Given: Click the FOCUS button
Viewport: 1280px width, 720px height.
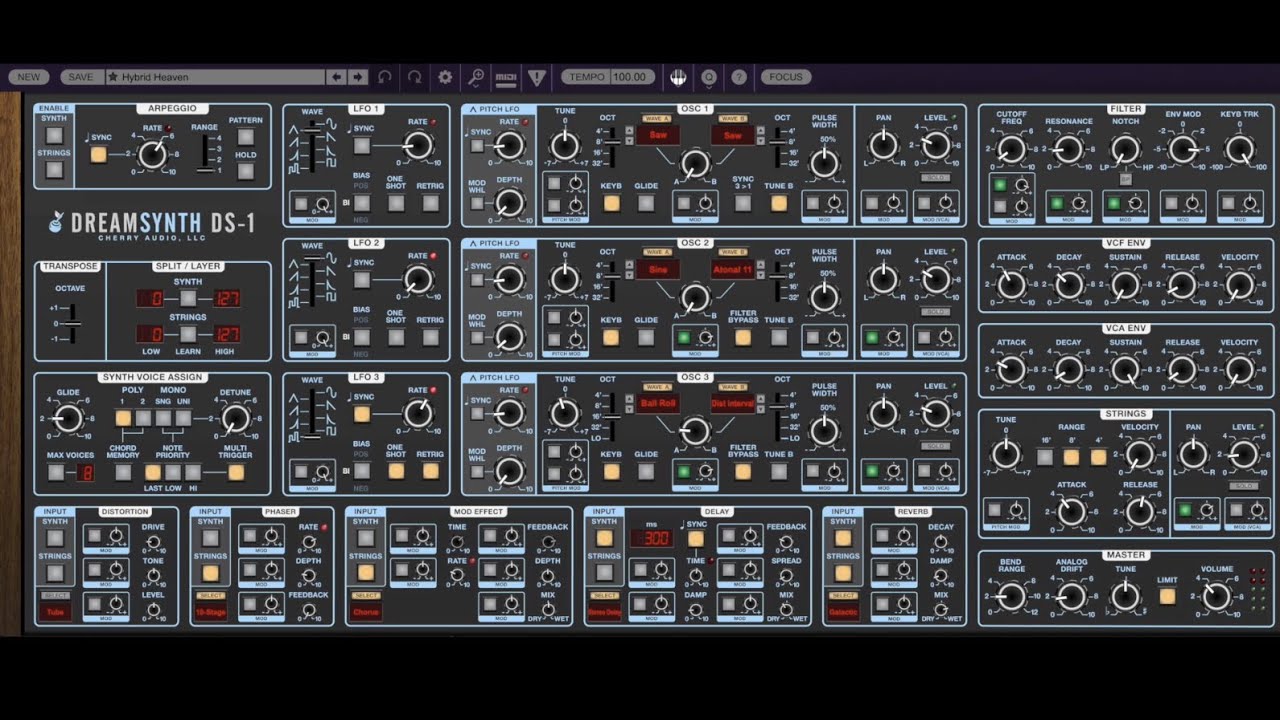Looking at the screenshot, I should 786,77.
